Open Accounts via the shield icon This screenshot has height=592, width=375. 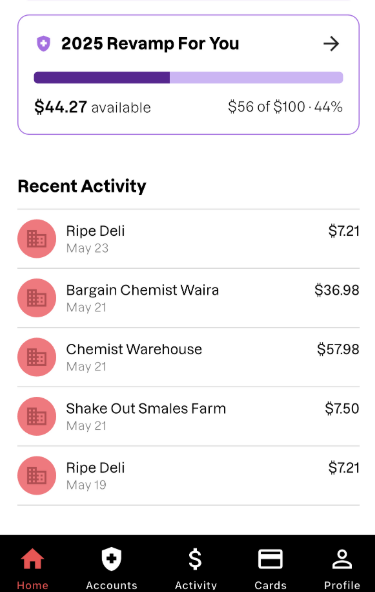click(x=111, y=559)
